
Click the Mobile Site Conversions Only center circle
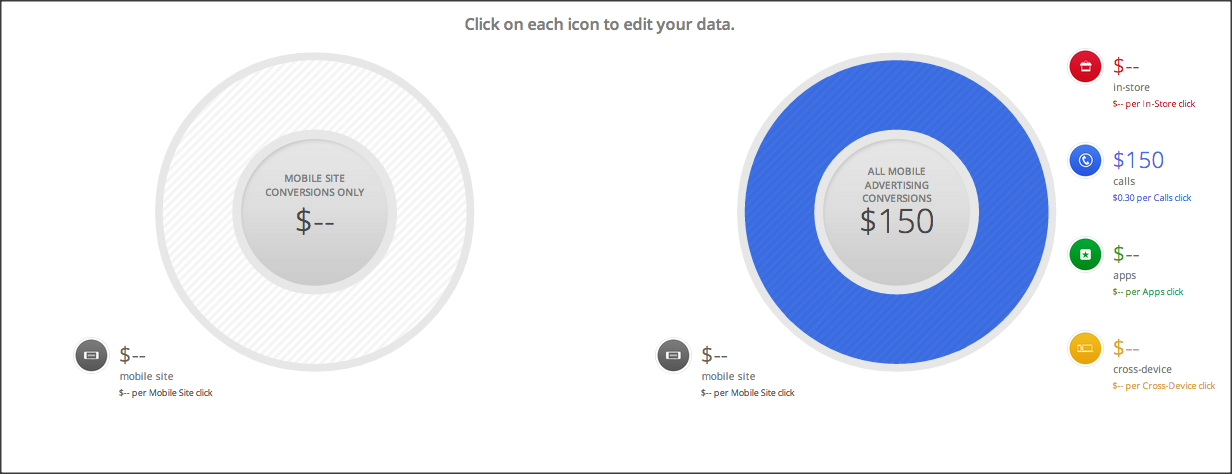(x=315, y=212)
